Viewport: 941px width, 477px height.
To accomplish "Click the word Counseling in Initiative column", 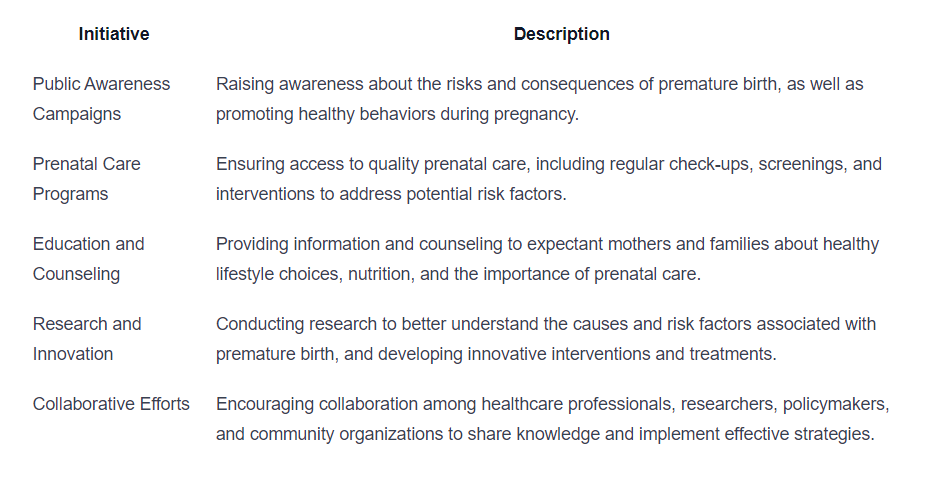I will coord(76,274).
